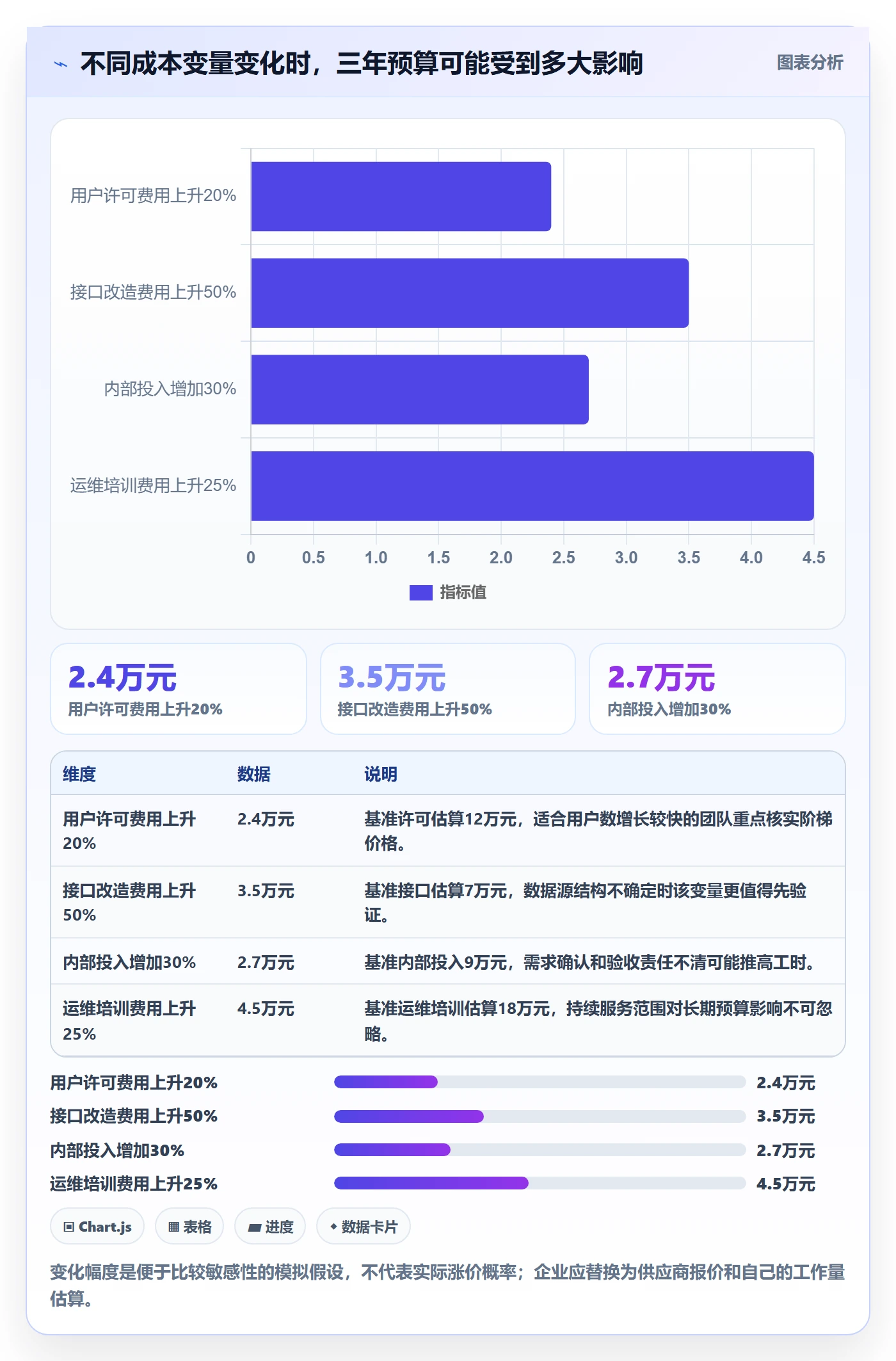Click the progress label 内部投入增加30%
The image size is (896, 1361).
(117, 1150)
